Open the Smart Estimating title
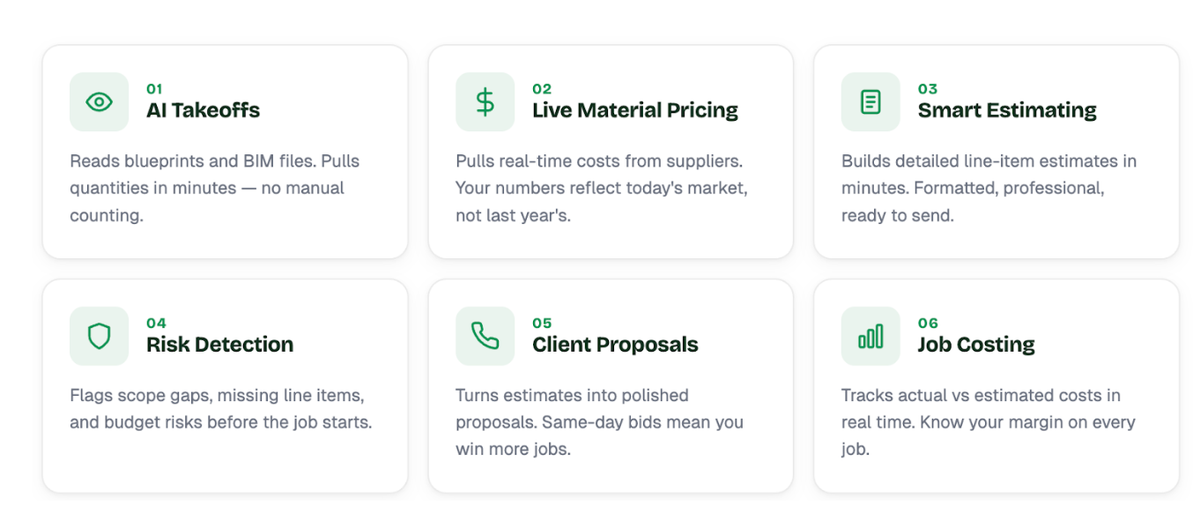 [x=1007, y=110]
